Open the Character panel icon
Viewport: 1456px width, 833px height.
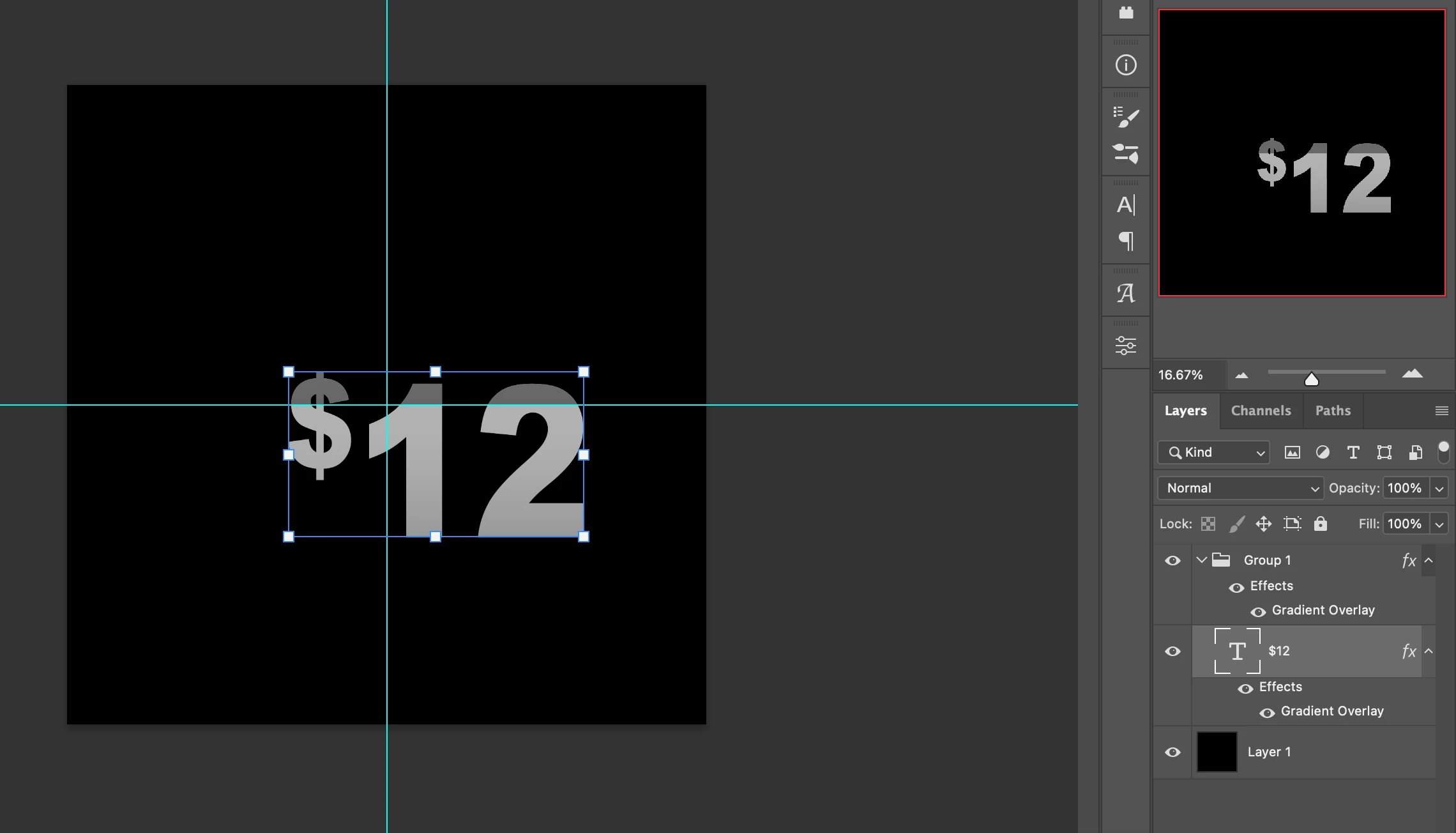1126,205
